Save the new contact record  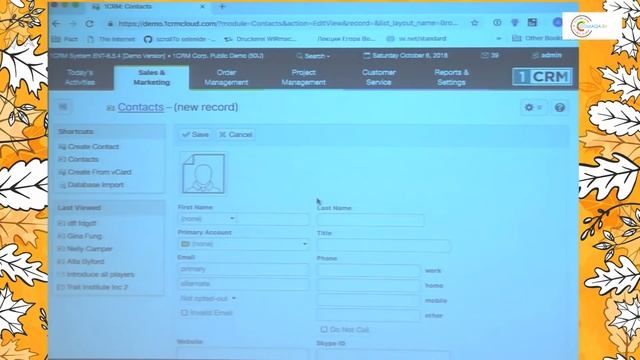195,134
